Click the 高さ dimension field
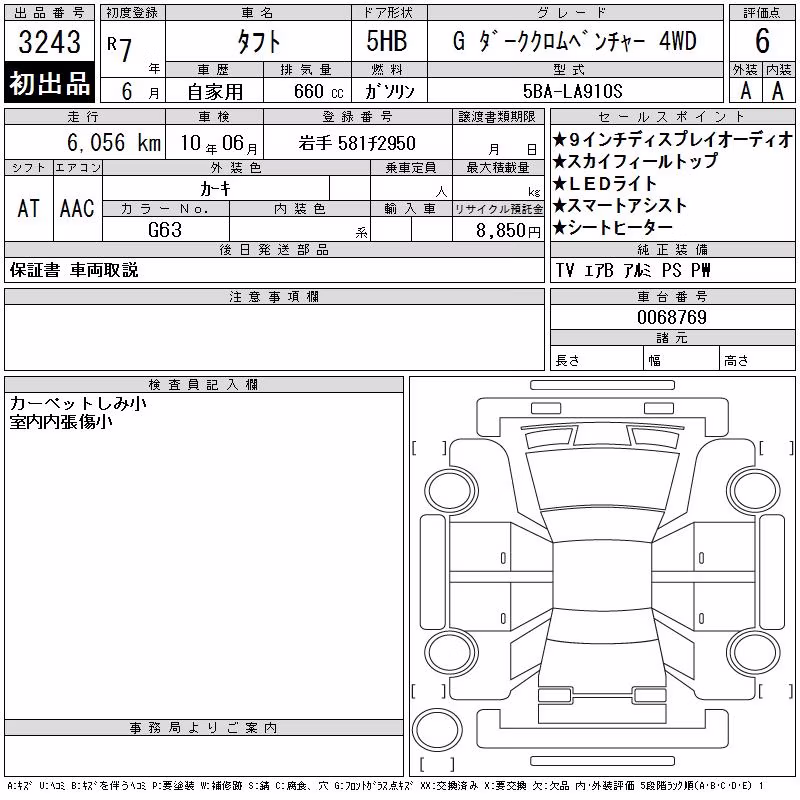This screenshot has height=800, width=800. click(x=757, y=360)
